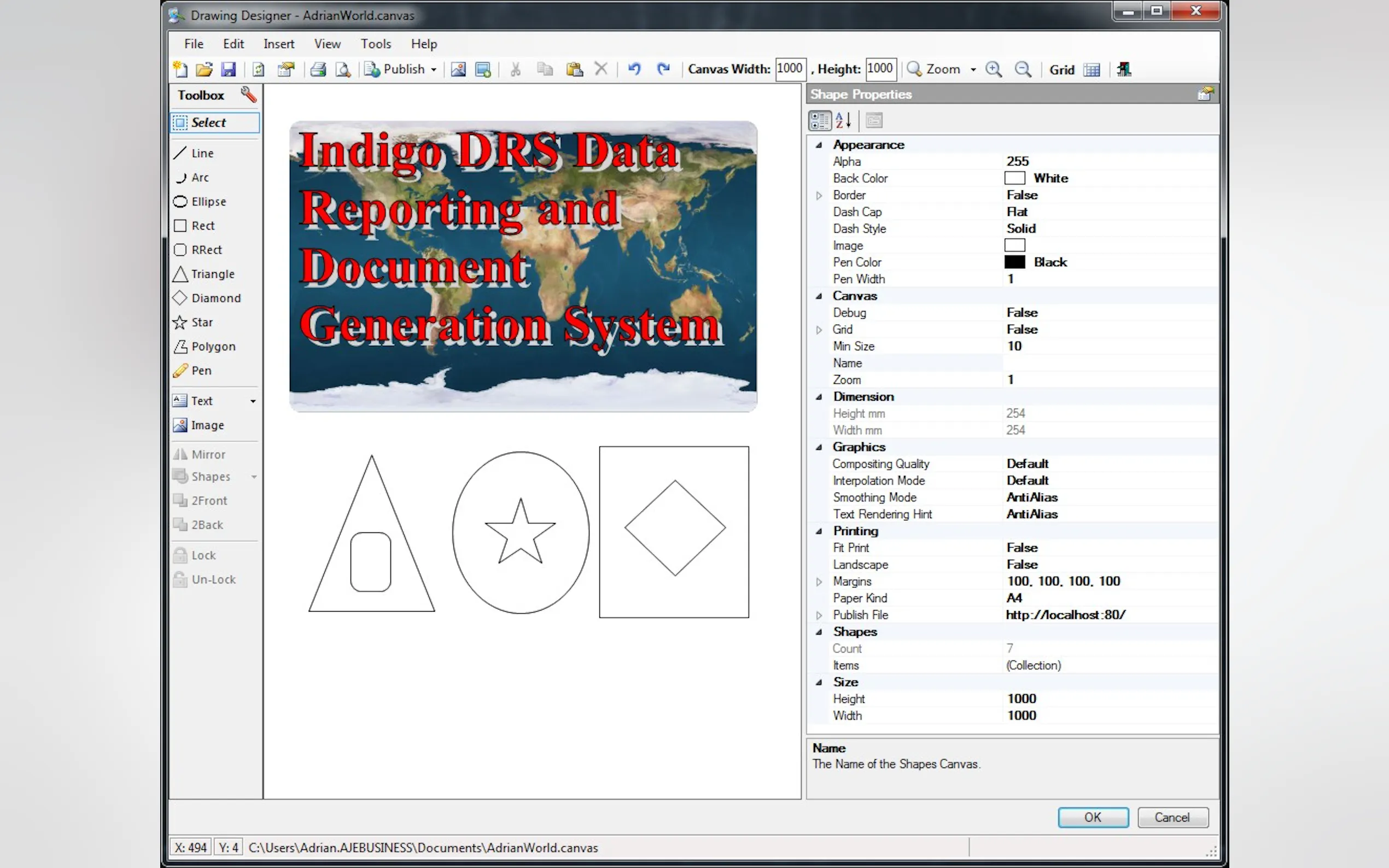
Task: Click the Redo arrow icon
Action: pos(663,69)
